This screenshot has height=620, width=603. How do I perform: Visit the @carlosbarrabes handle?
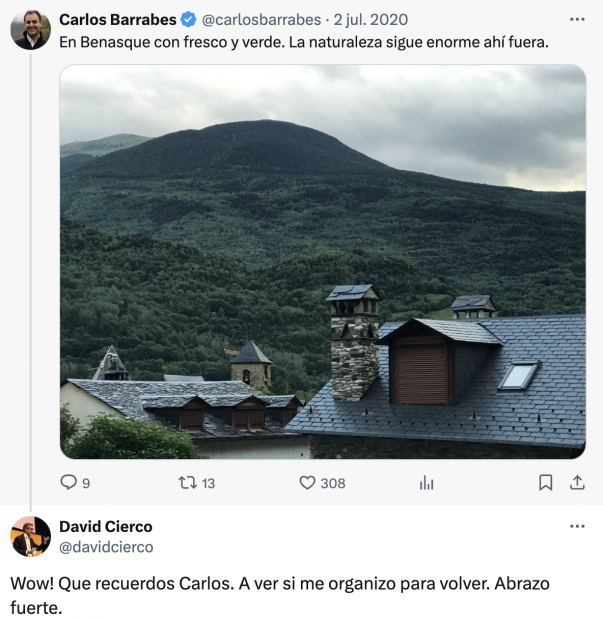261,19
